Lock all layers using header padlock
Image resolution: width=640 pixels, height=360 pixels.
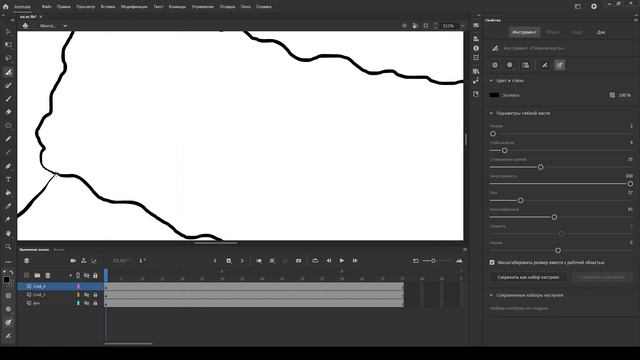[95, 276]
